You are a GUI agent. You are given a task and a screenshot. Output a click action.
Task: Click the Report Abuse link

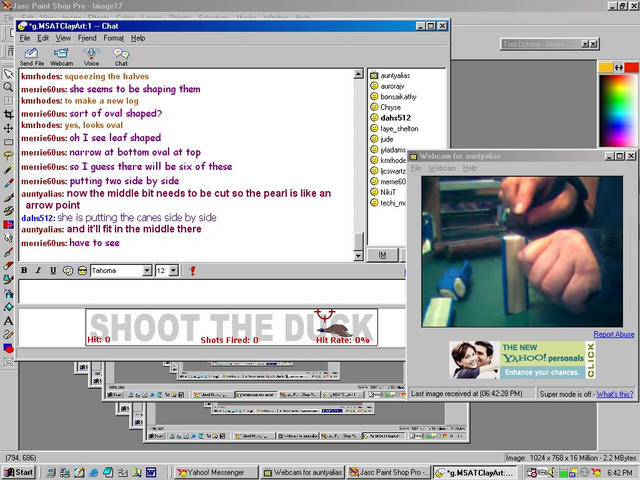(613, 334)
